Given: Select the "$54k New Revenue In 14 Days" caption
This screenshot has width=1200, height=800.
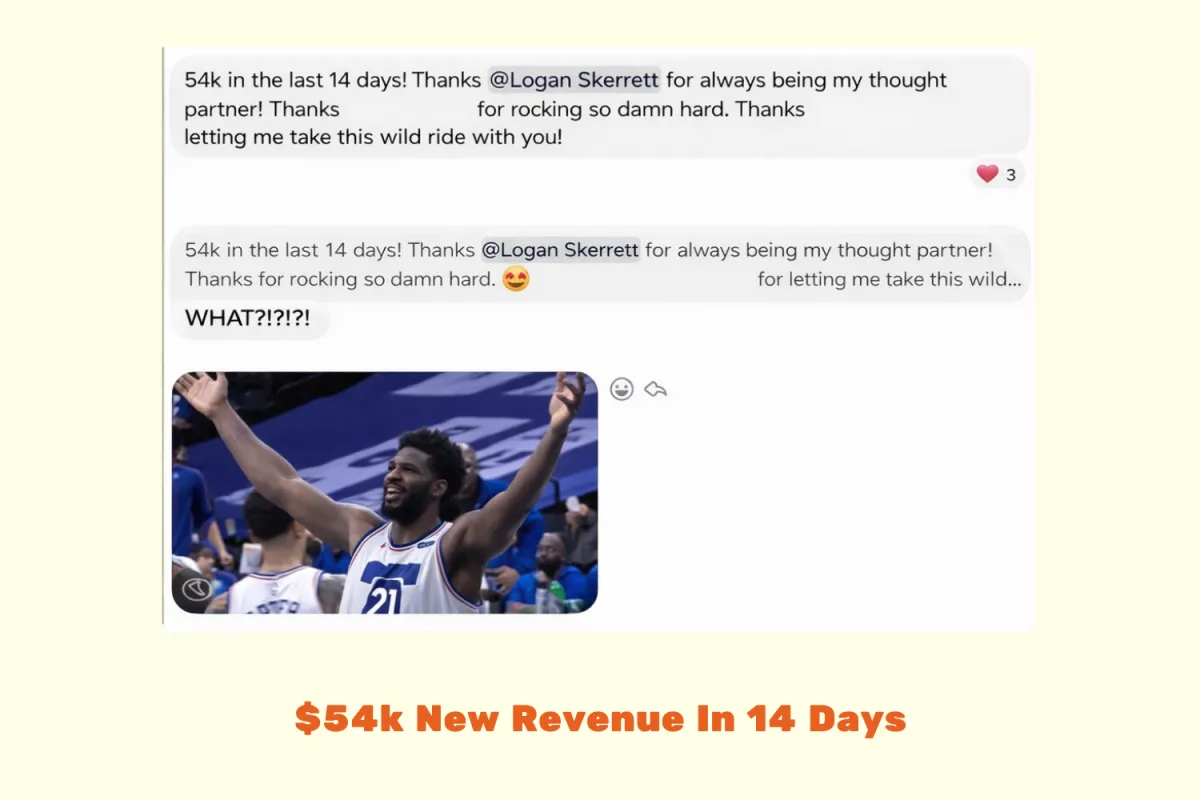Looking at the screenshot, I should (600, 718).
